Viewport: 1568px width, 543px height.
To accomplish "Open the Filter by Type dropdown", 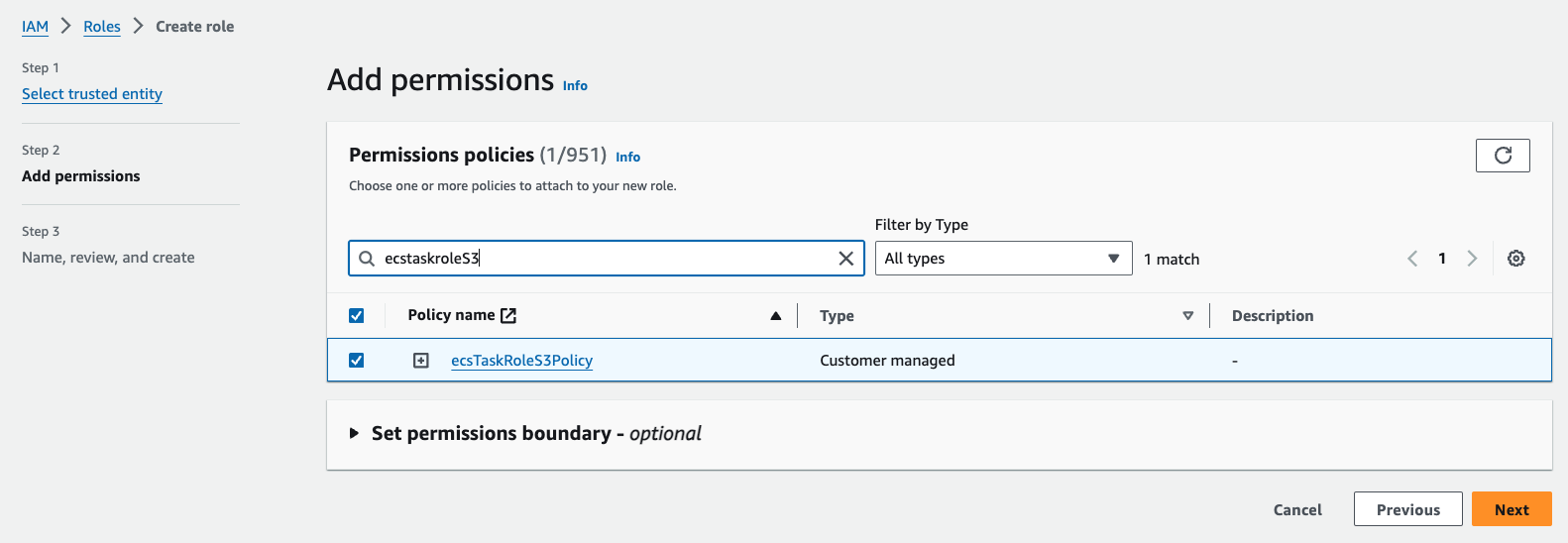I will (x=1002, y=259).
